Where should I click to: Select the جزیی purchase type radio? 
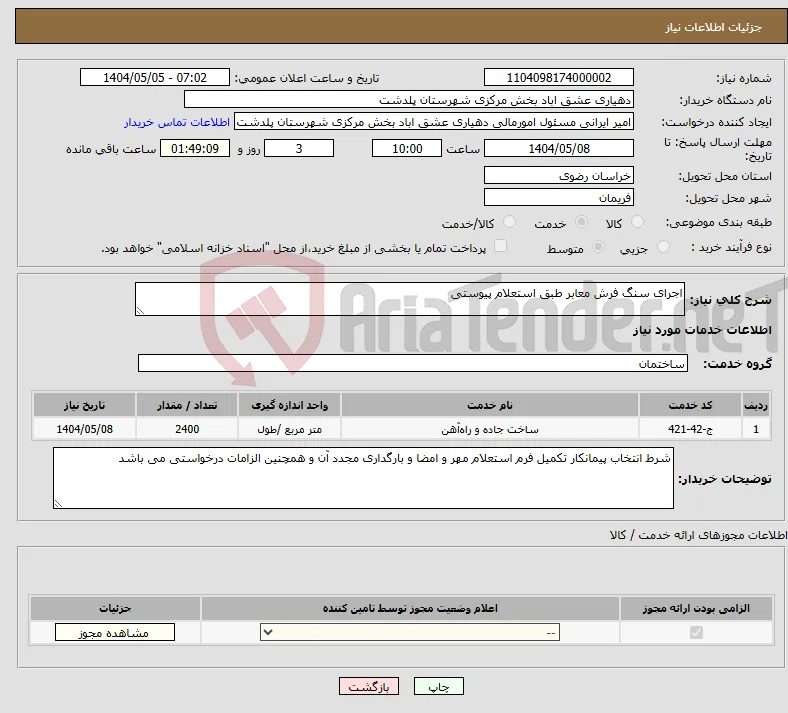[x=663, y=247]
